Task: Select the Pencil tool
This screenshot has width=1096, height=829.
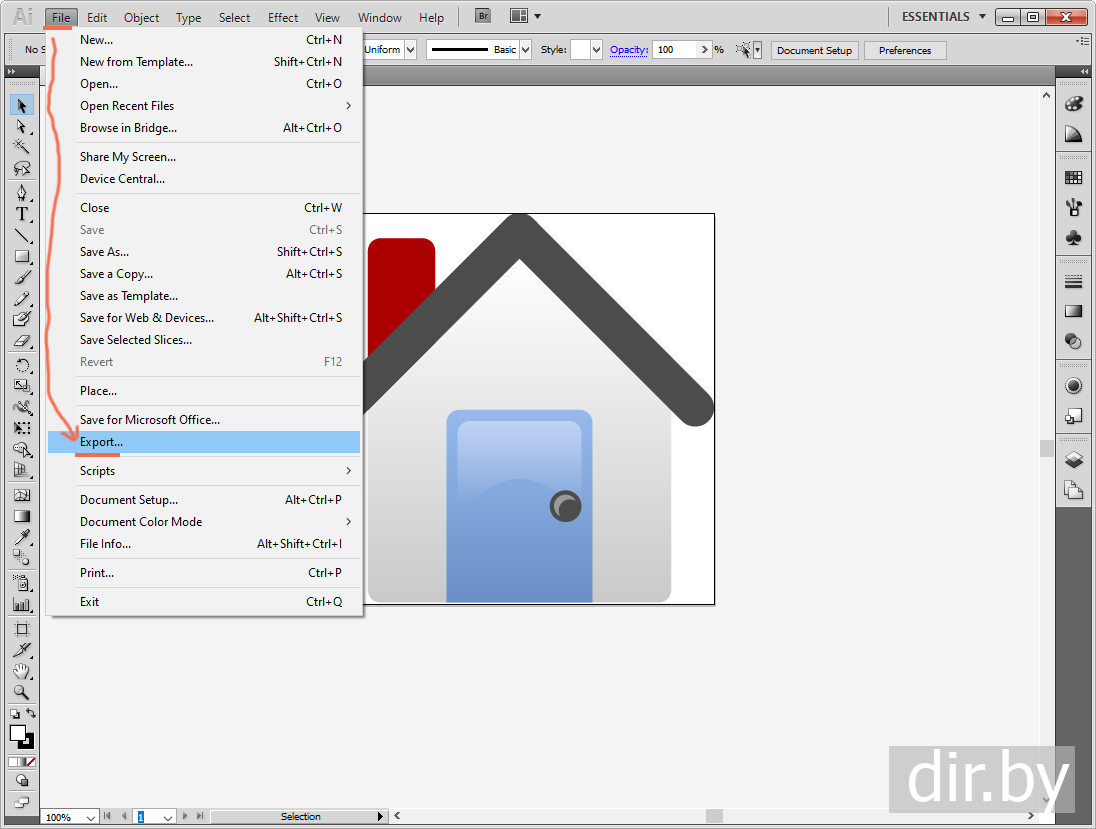Action: [x=22, y=298]
